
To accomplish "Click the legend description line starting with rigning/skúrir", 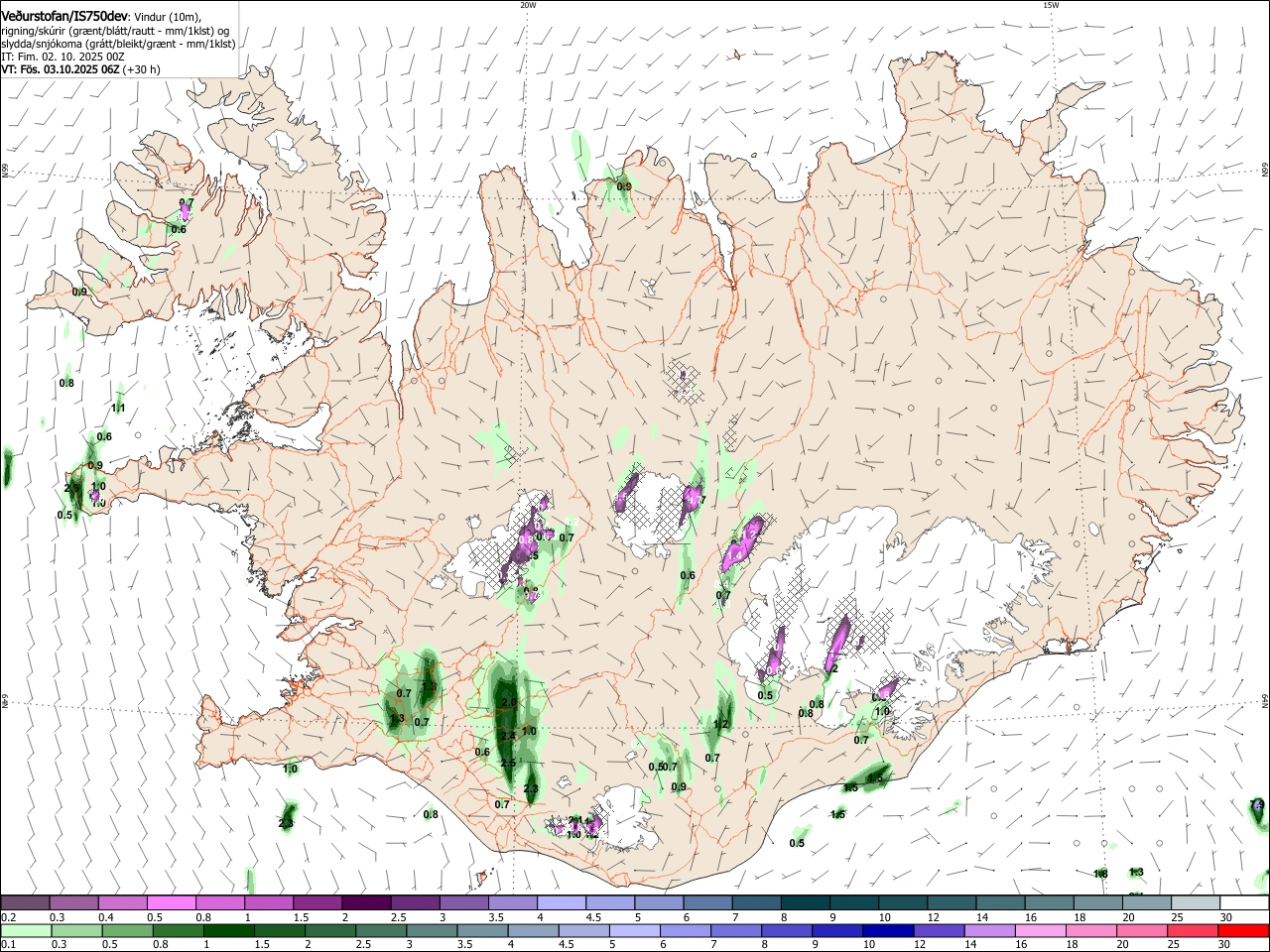I will [x=115, y=31].
